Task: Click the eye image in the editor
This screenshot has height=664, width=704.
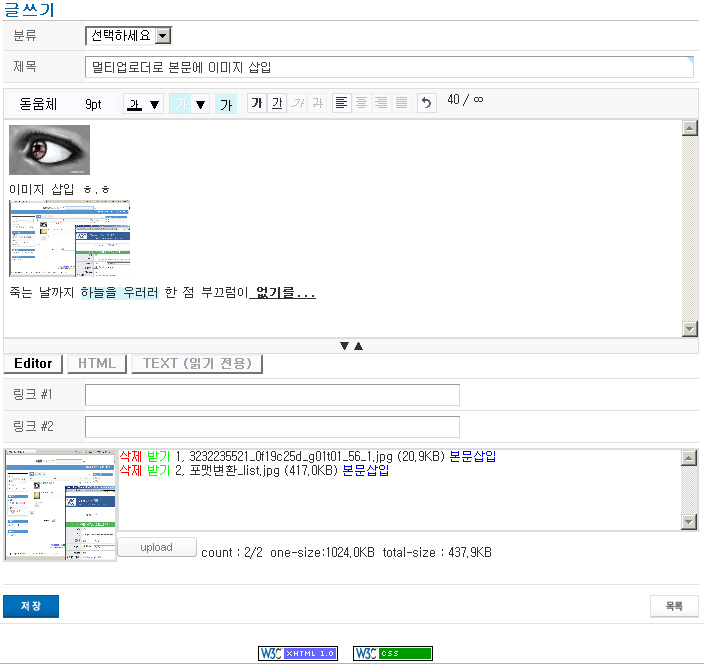Action: [49, 150]
